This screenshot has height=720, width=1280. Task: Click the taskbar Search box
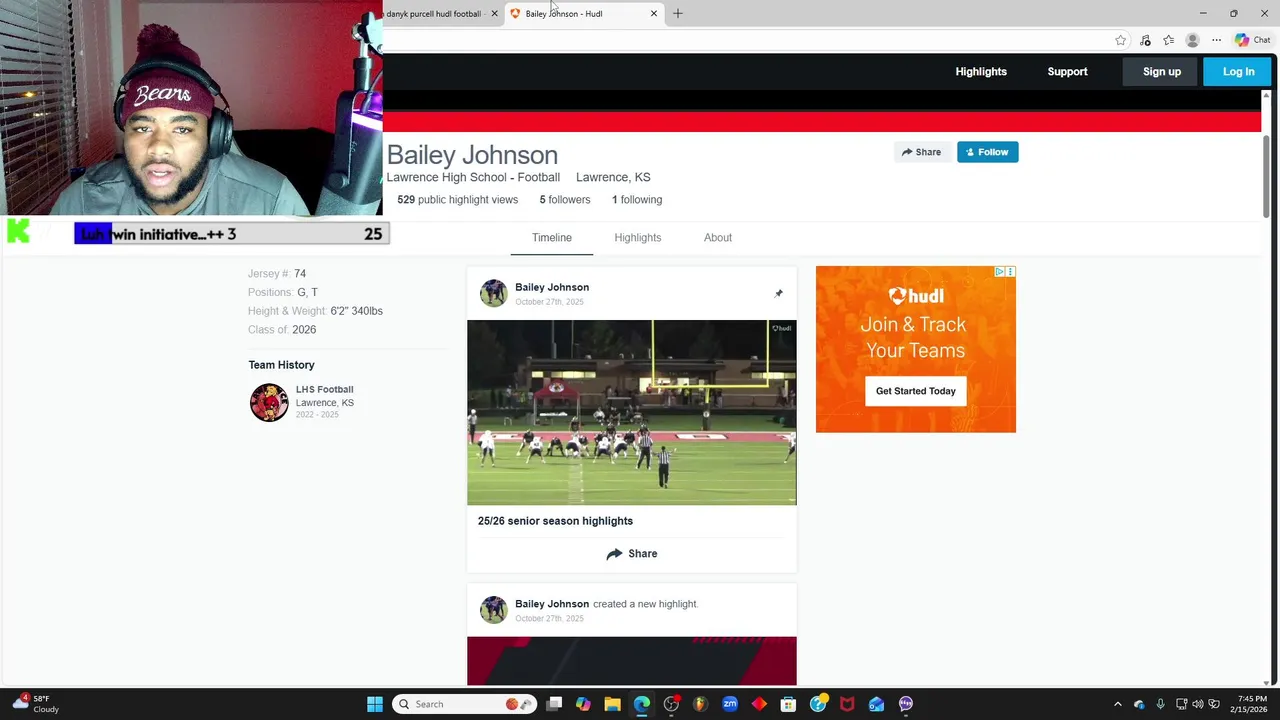point(464,704)
